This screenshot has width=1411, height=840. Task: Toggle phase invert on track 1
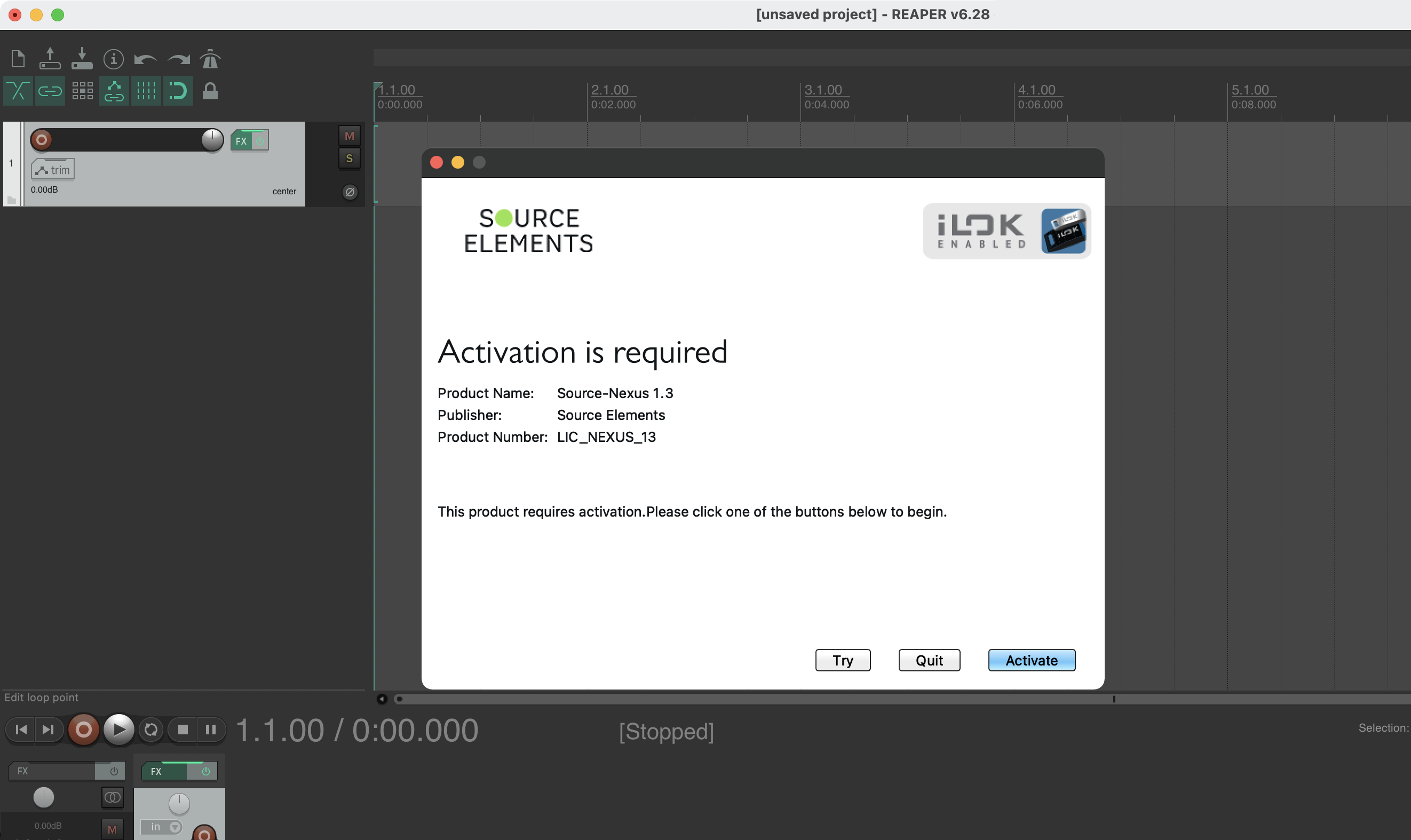click(x=350, y=192)
